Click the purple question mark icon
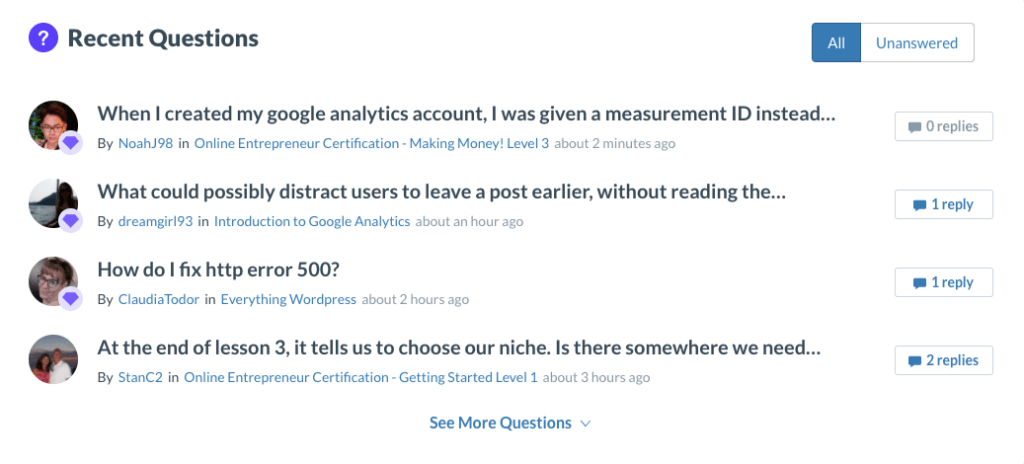Image resolution: width=1024 pixels, height=464 pixels. pos(43,39)
